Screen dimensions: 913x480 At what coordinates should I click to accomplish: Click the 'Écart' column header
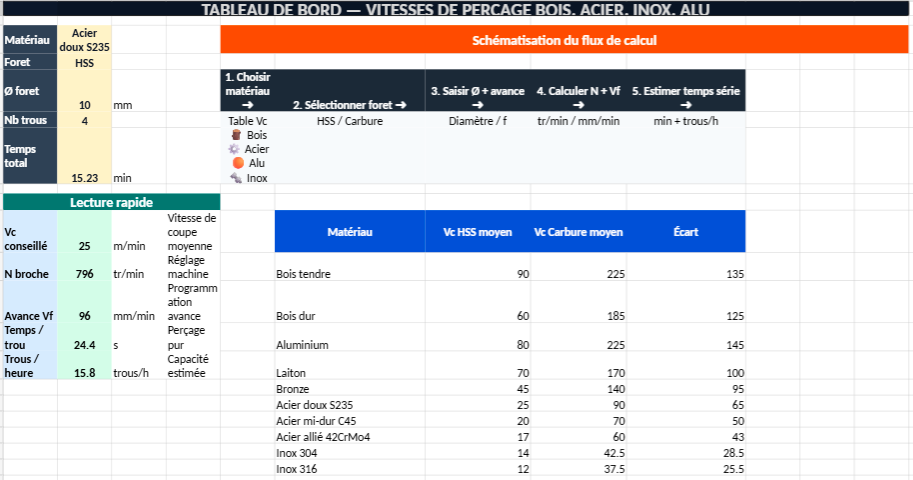point(686,231)
